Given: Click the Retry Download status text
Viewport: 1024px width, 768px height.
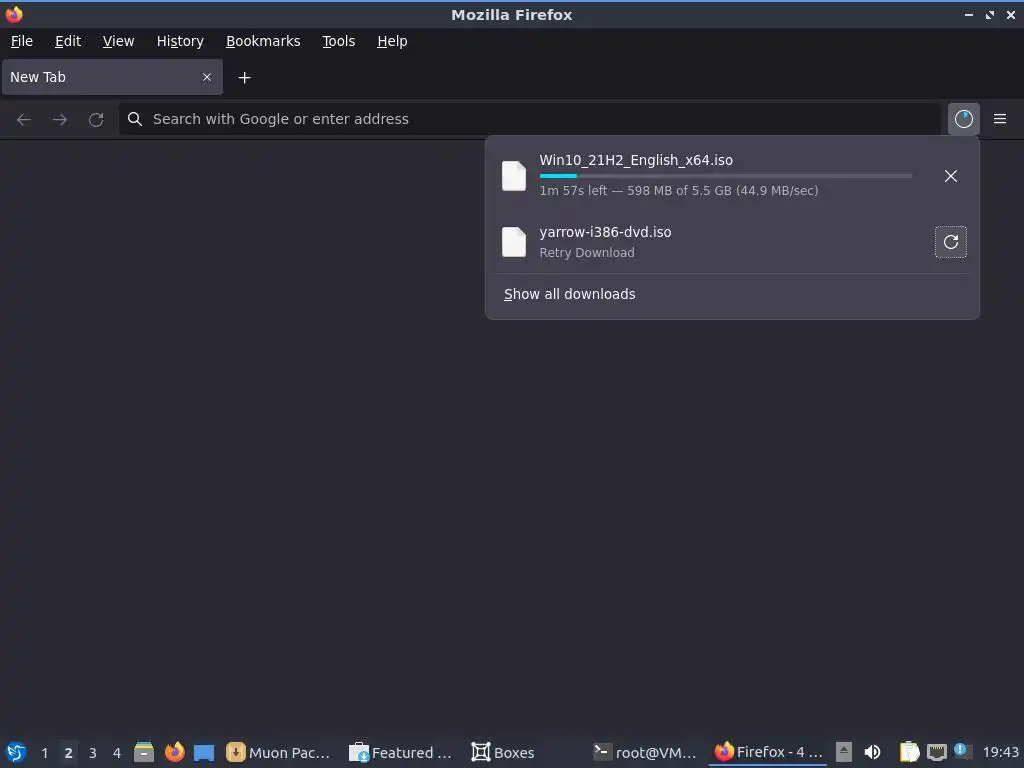Looking at the screenshot, I should (x=587, y=253).
